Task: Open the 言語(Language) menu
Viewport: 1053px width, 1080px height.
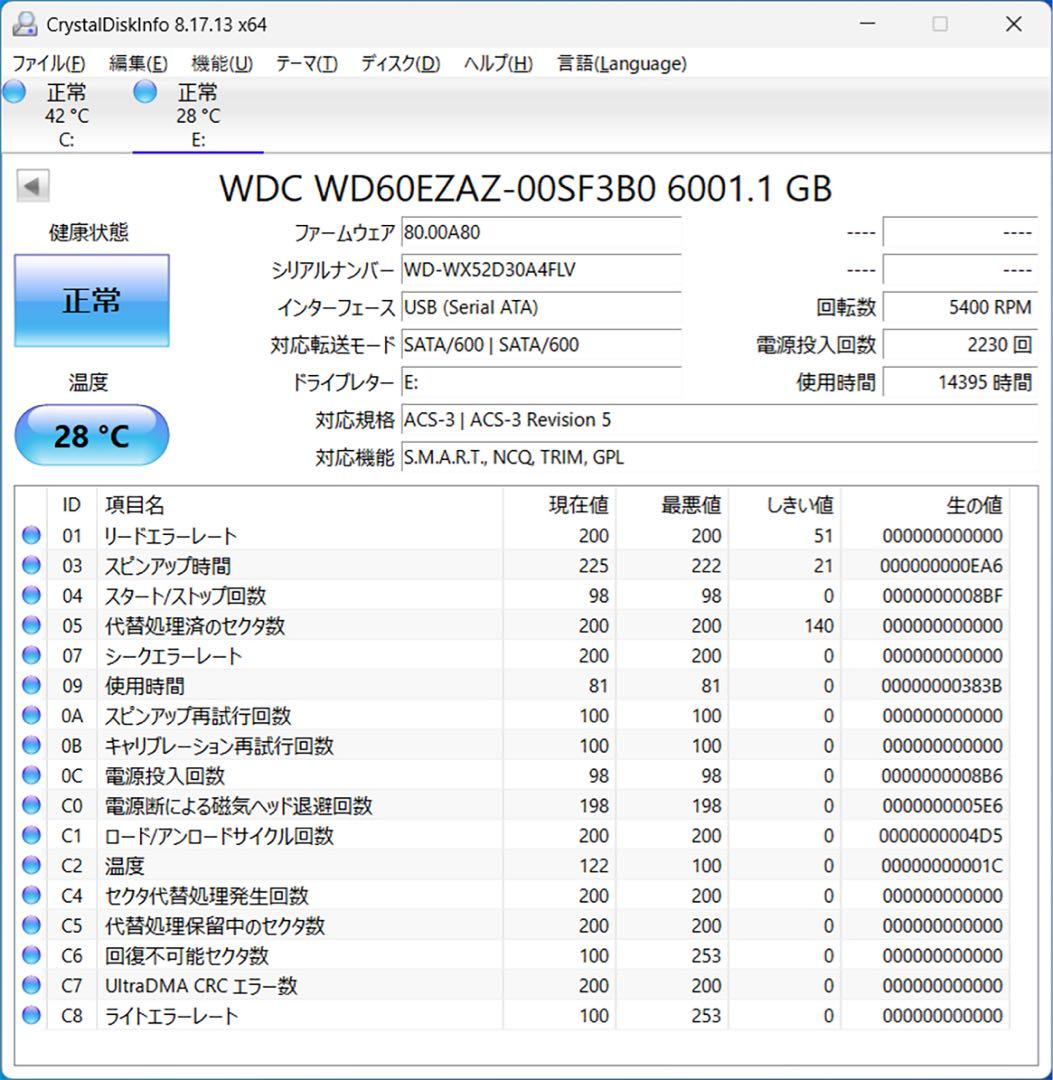Action: point(621,63)
